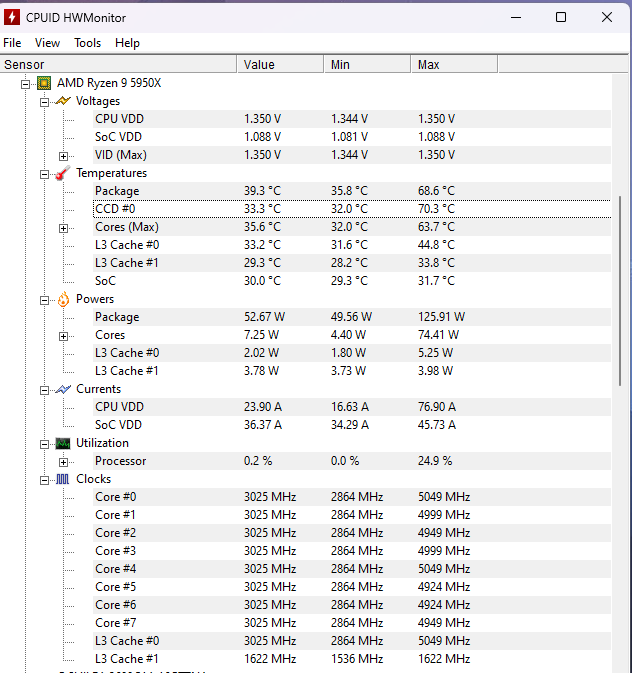The height and width of the screenshot is (673, 632).
Task: Expand the Cores (Max) temperature entry
Action: [63, 228]
